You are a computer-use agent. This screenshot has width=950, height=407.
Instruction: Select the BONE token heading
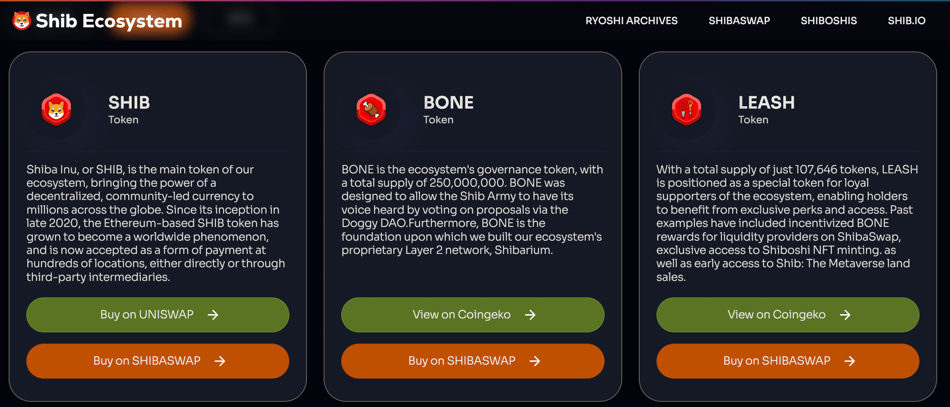click(x=448, y=102)
